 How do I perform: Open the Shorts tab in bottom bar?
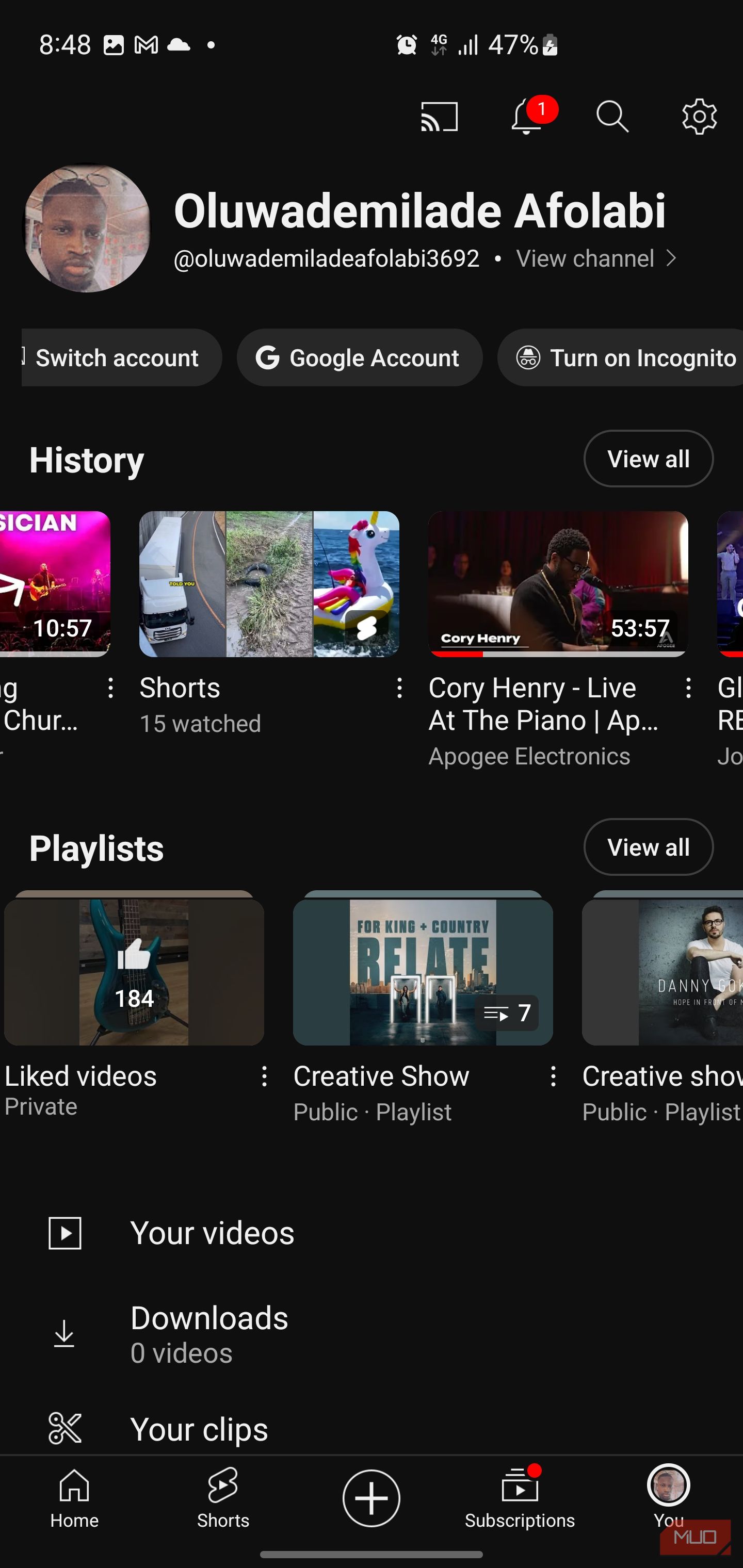[223, 1497]
